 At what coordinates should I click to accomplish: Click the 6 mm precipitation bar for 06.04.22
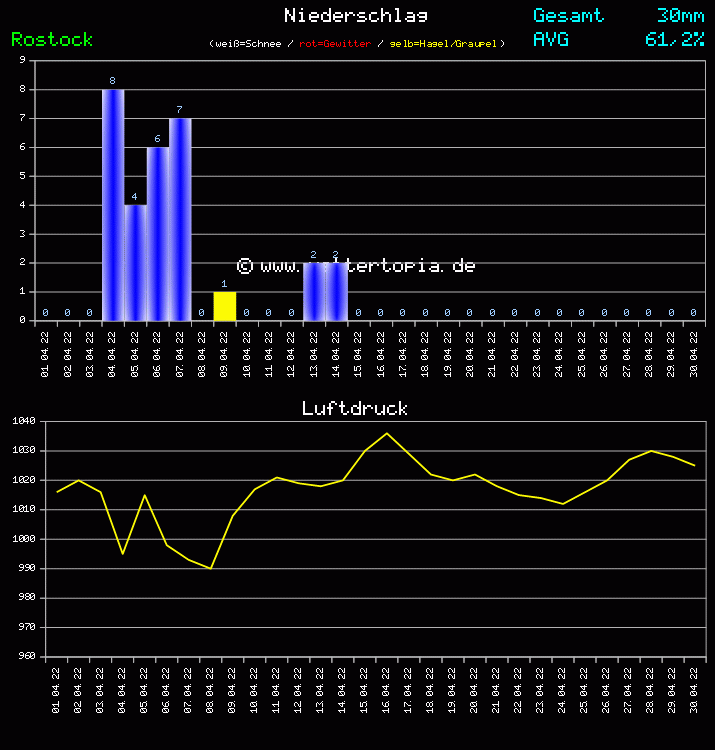coord(157,234)
